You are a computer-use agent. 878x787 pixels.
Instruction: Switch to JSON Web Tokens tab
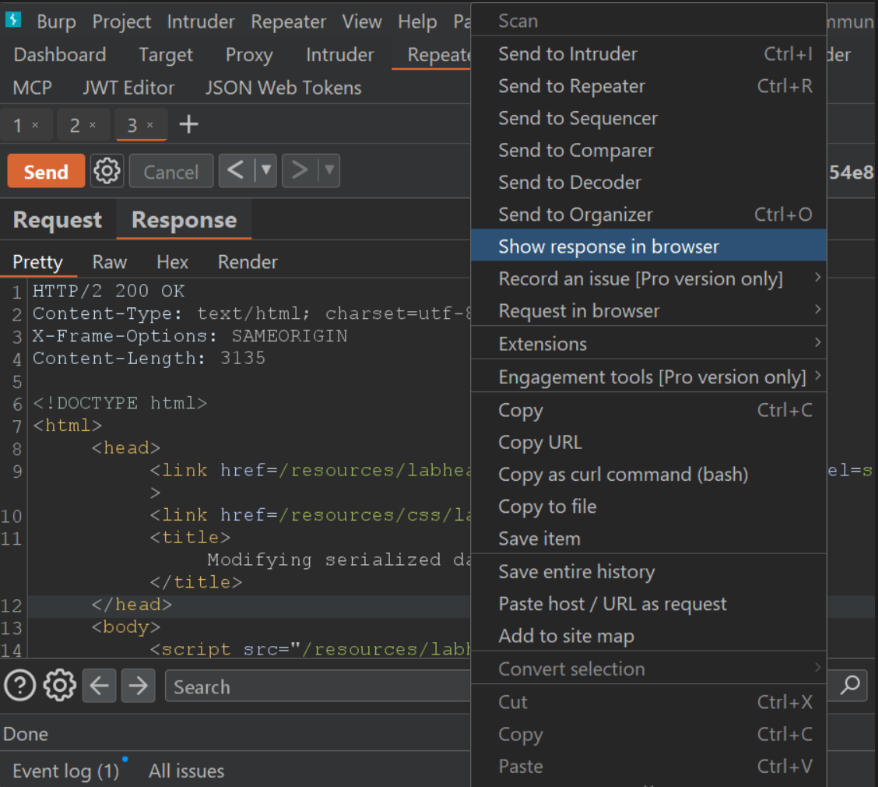(283, 88)
